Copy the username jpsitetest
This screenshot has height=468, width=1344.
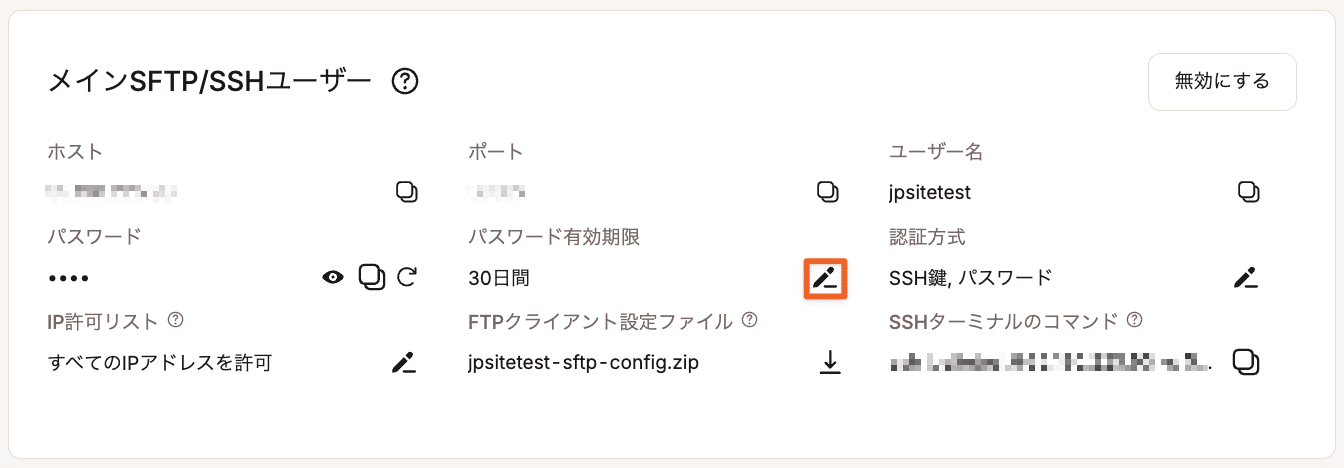(1247, 191)
